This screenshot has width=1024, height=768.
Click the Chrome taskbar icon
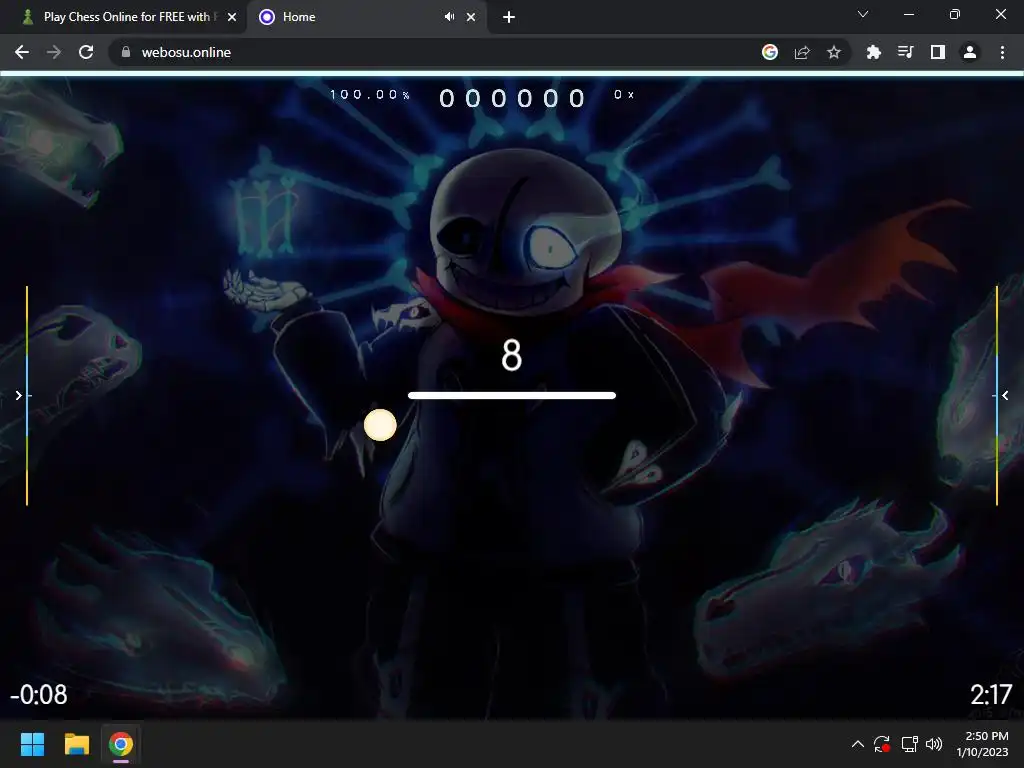tap(121, 744)
